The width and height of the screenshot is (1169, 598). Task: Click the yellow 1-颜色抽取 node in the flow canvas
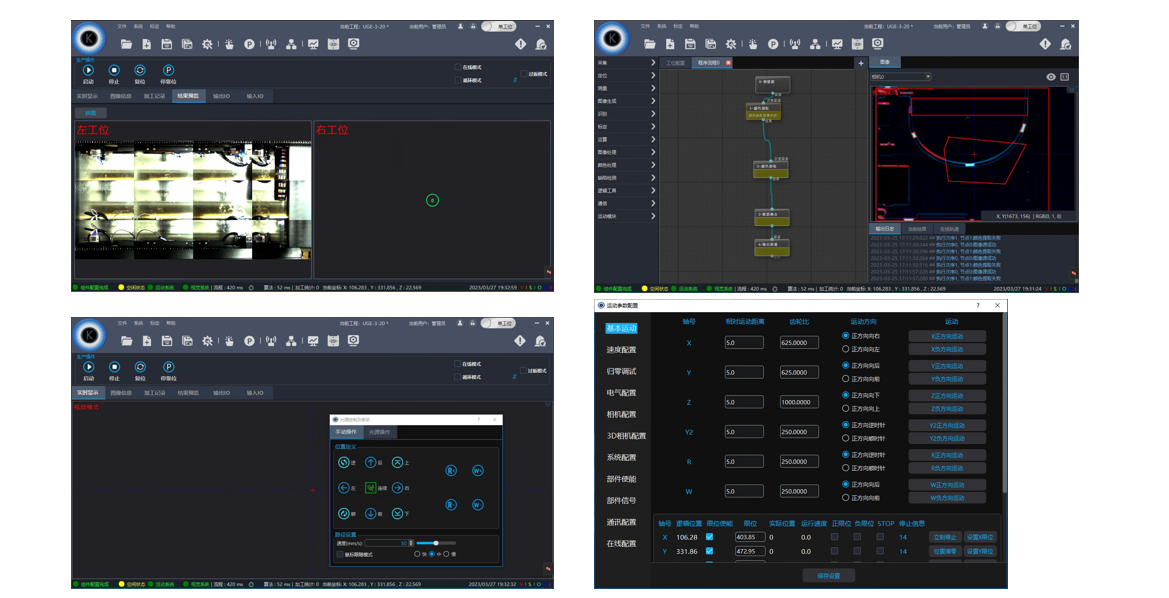coord(763,112)
